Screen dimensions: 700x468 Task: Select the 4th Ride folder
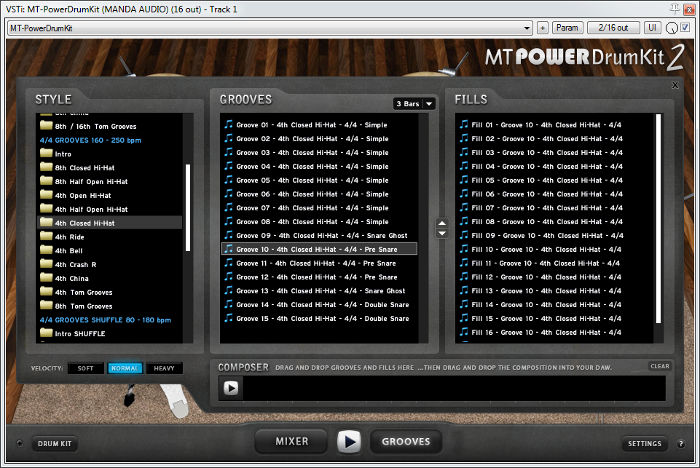tap(62, 237)
